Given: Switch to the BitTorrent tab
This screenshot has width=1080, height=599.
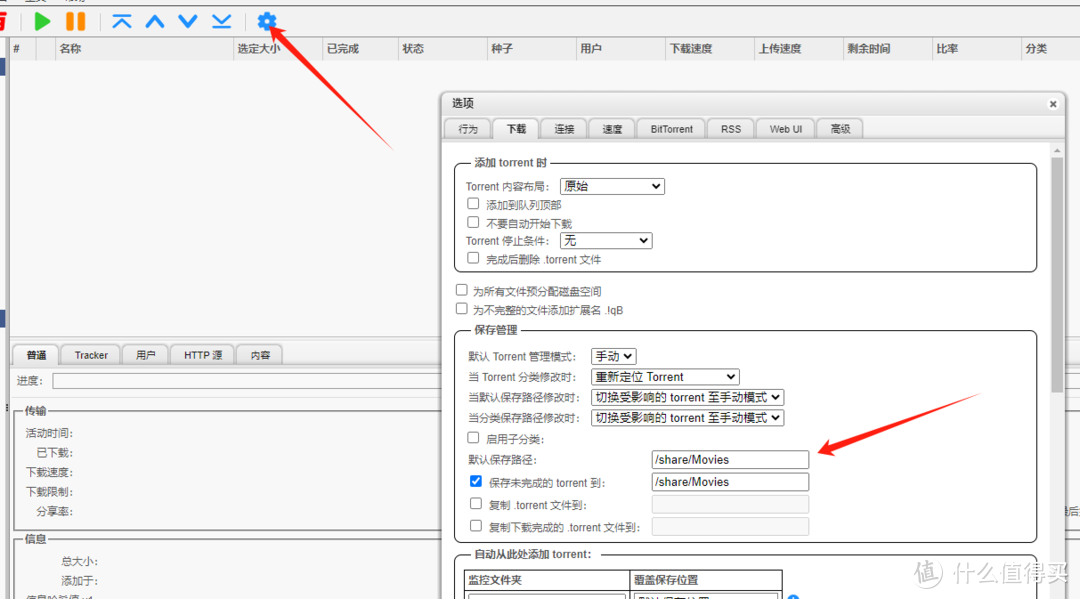Looking at the screenshot, I should click(670, 128).
